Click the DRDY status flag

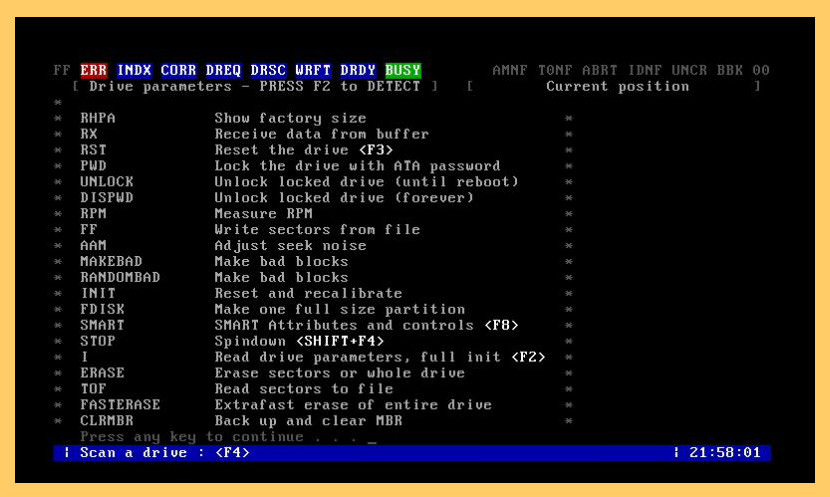click(358, 70)
